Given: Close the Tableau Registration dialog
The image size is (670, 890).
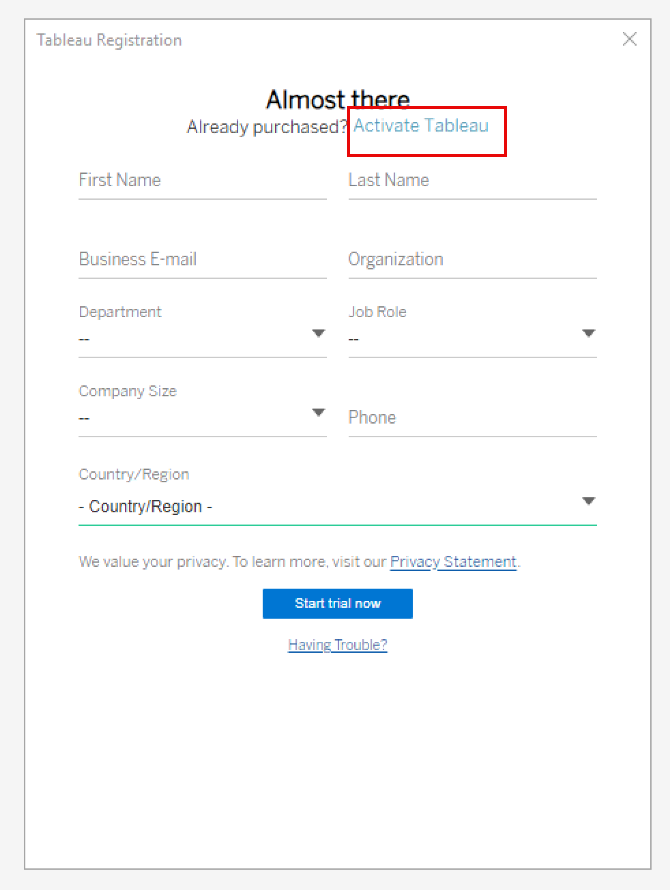Looking at the screenshot, I should click(x=629, y=39).
